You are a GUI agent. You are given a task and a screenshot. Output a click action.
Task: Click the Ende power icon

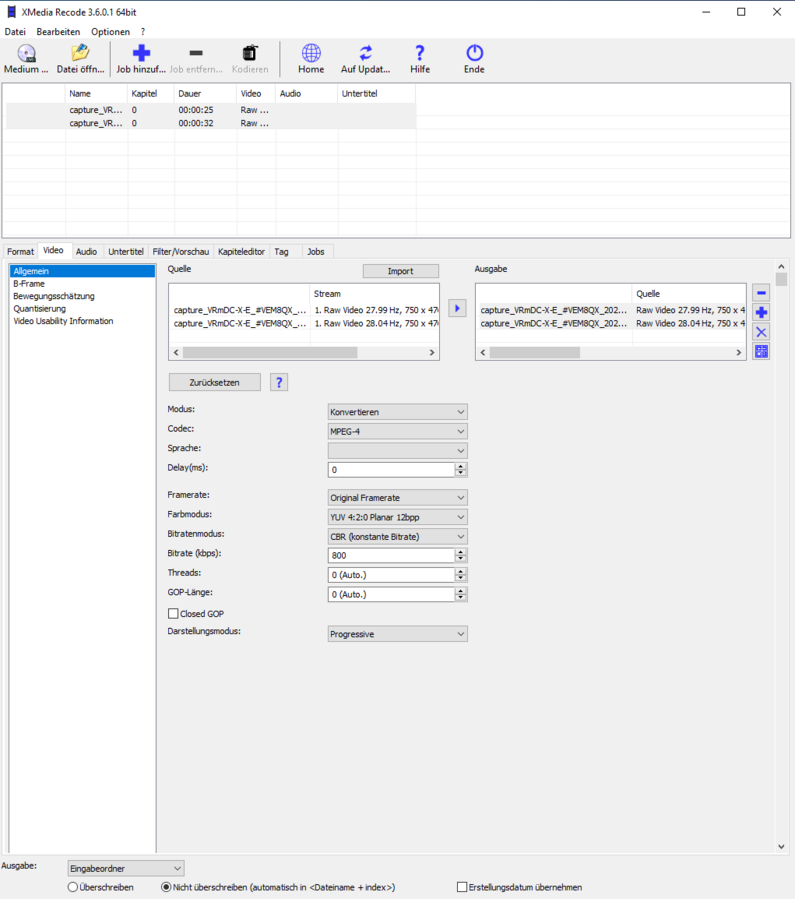[x=474, y=54]
